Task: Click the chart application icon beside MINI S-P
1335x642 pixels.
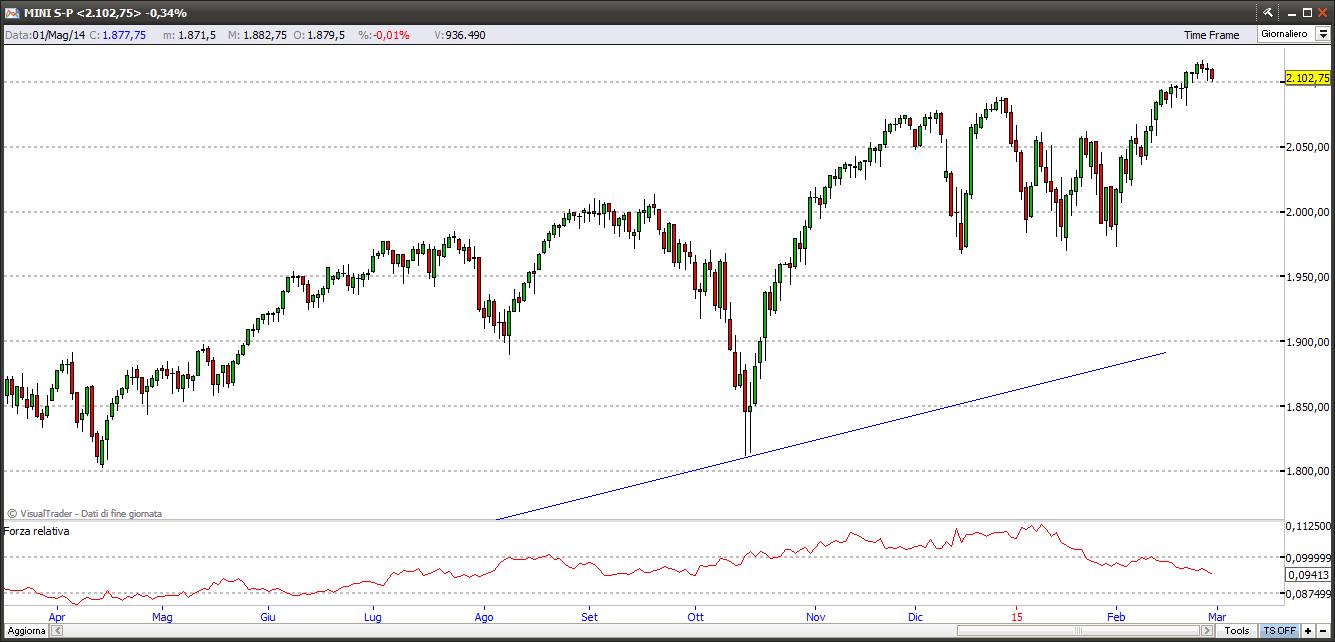Action: (x=11, y=13)
